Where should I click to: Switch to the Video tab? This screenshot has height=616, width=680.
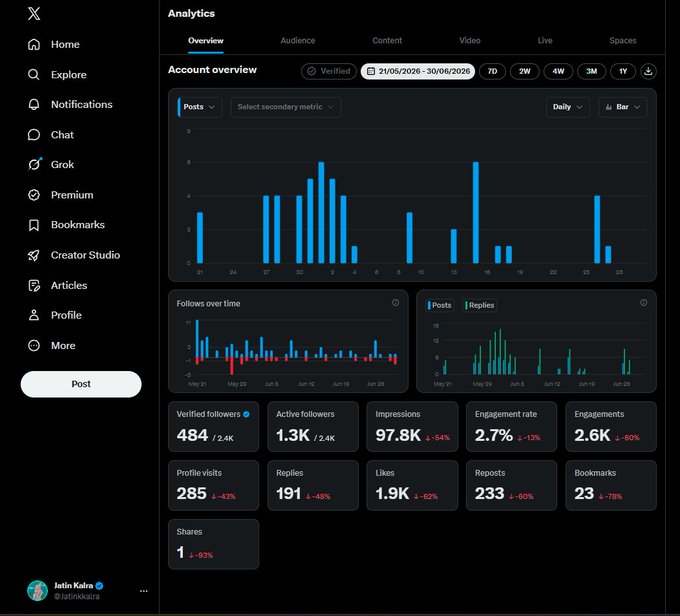(470, 41)
